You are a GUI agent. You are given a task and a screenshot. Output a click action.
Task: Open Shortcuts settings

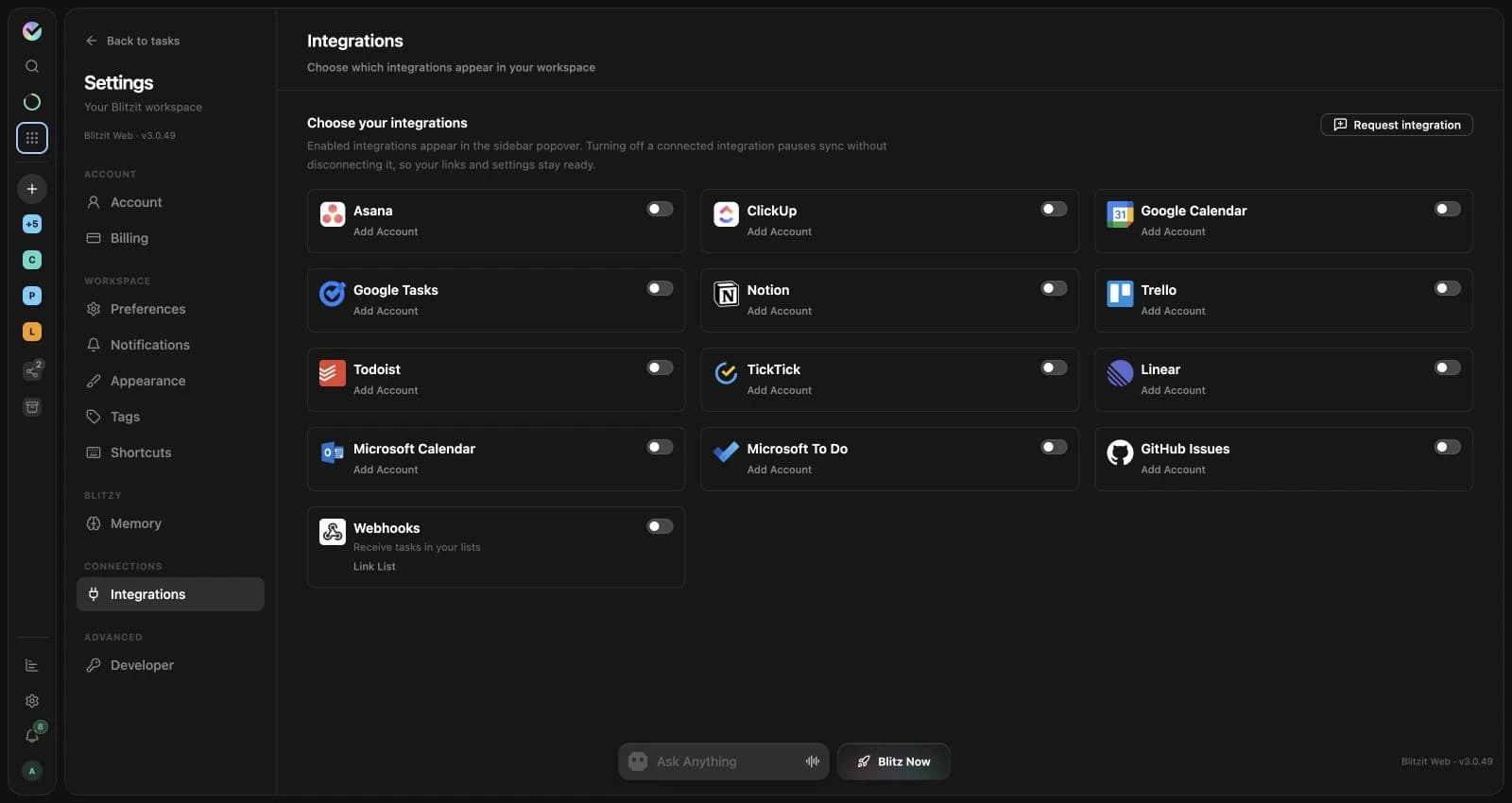(170, 453)
